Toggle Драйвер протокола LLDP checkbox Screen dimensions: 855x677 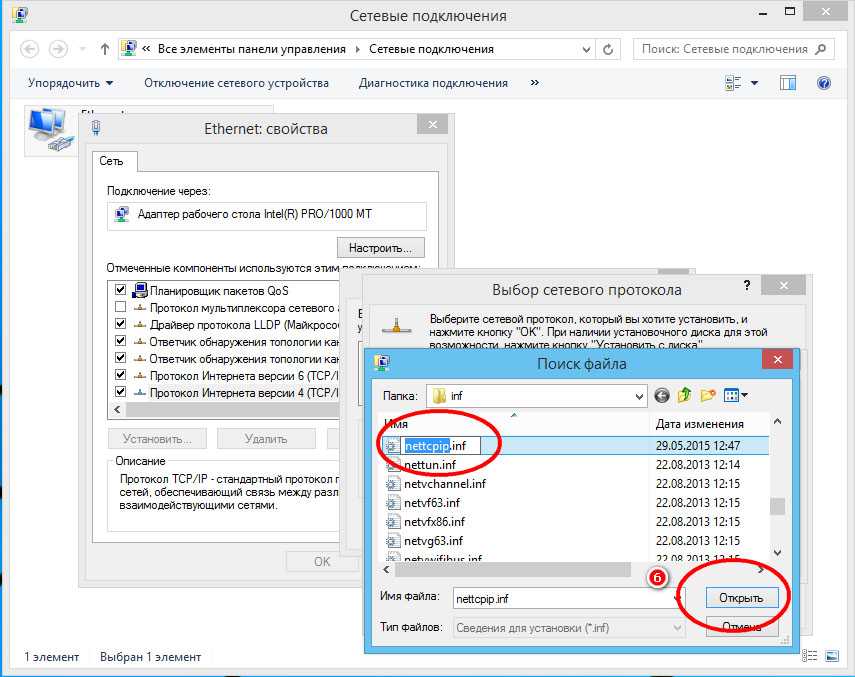click(x=121, y=325)
